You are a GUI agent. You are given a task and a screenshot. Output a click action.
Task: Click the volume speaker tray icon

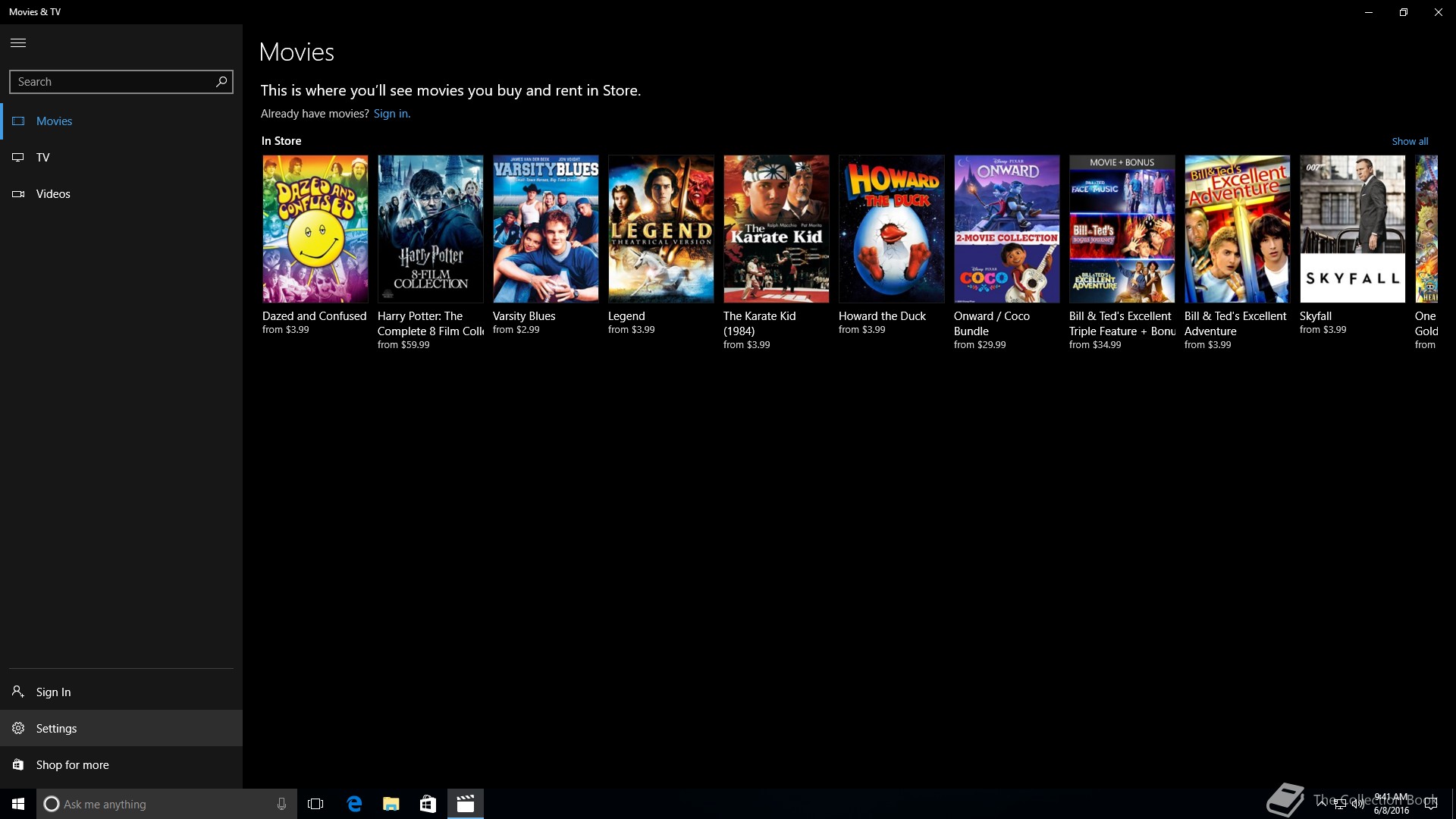pos(1358,804)
